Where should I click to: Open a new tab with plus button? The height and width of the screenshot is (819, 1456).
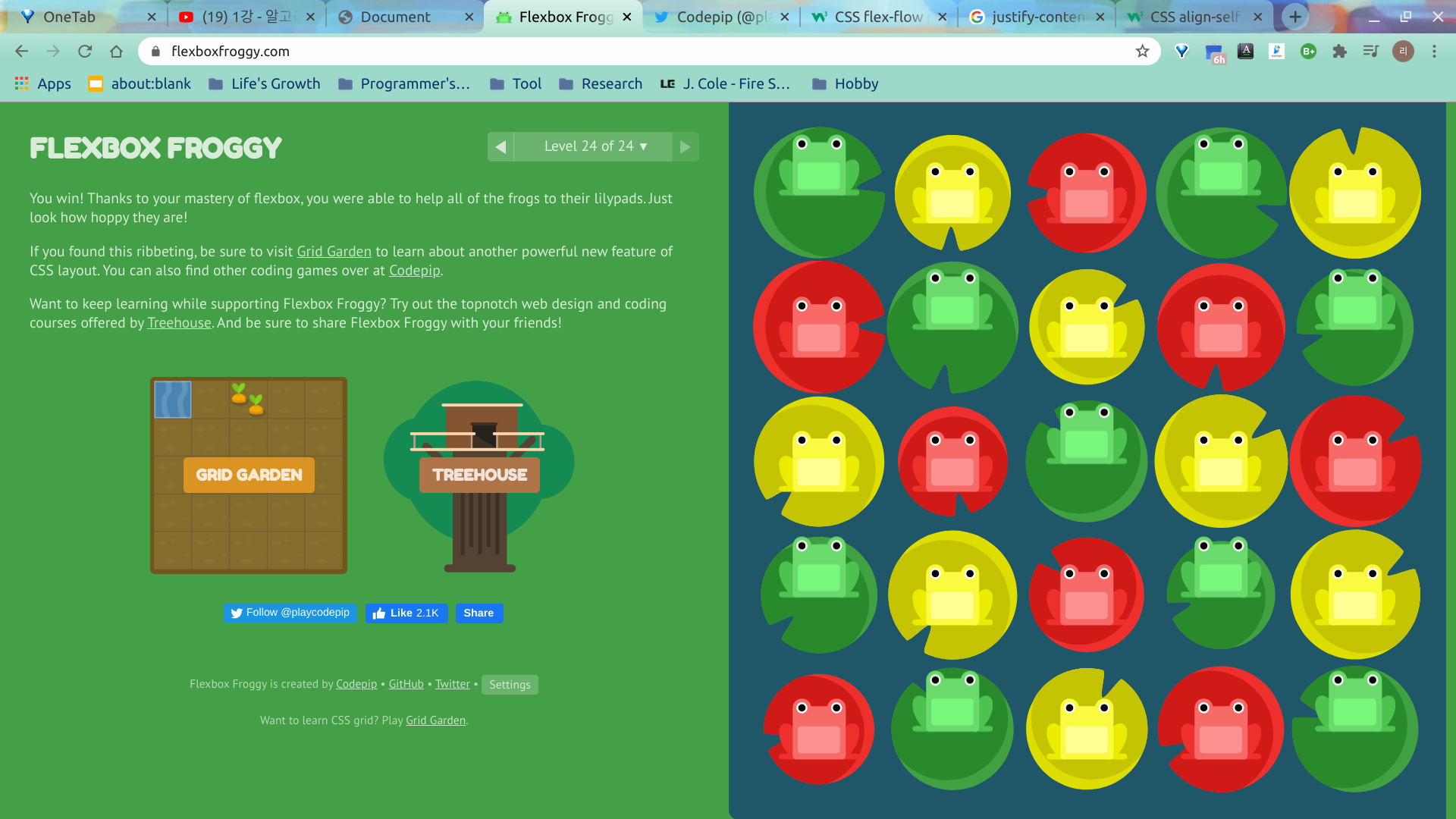(1295, 17)
